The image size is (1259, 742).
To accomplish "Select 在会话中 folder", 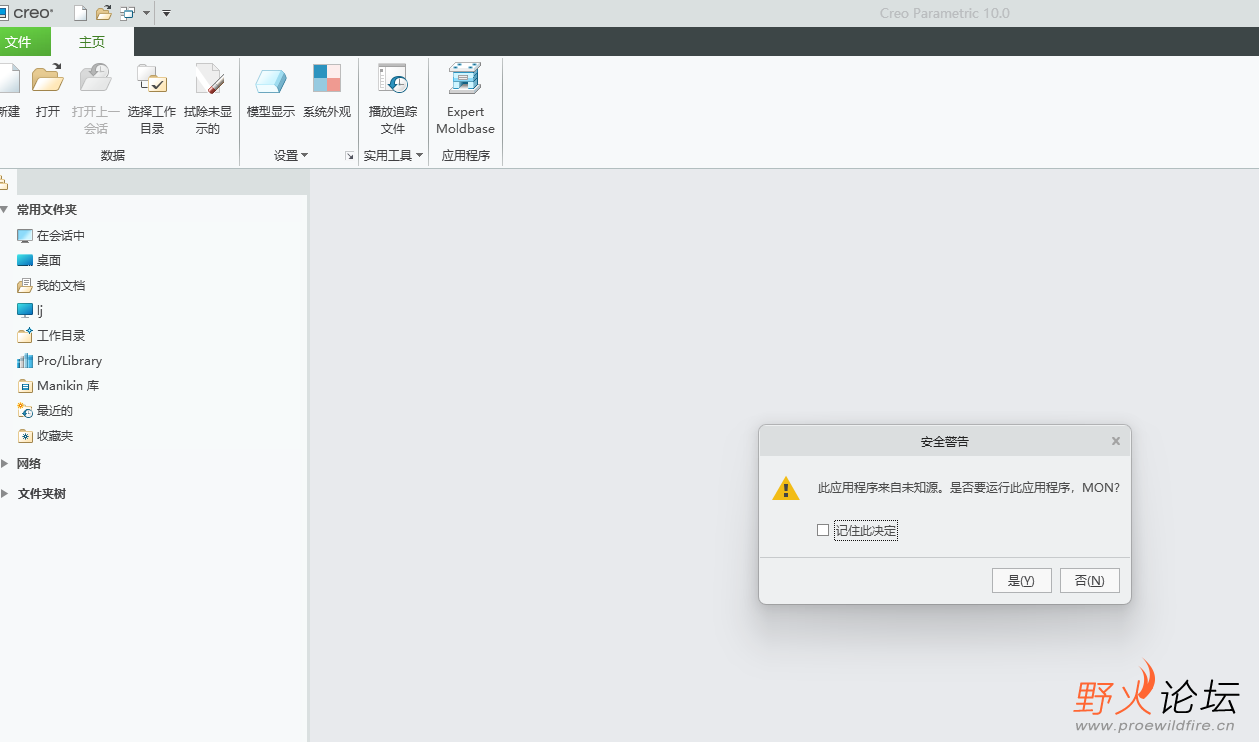I will (x=51, y=236).
